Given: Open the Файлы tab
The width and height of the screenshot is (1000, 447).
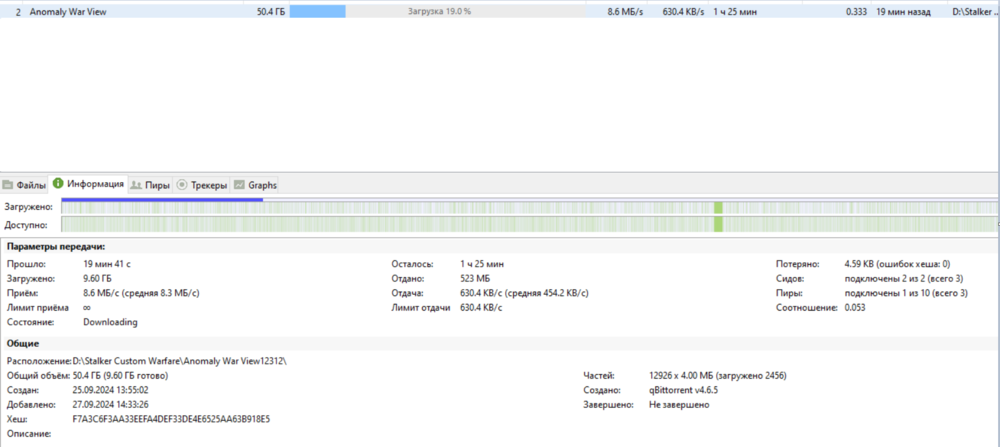Looking at the screenshot, I should click(x=25, y=186).
